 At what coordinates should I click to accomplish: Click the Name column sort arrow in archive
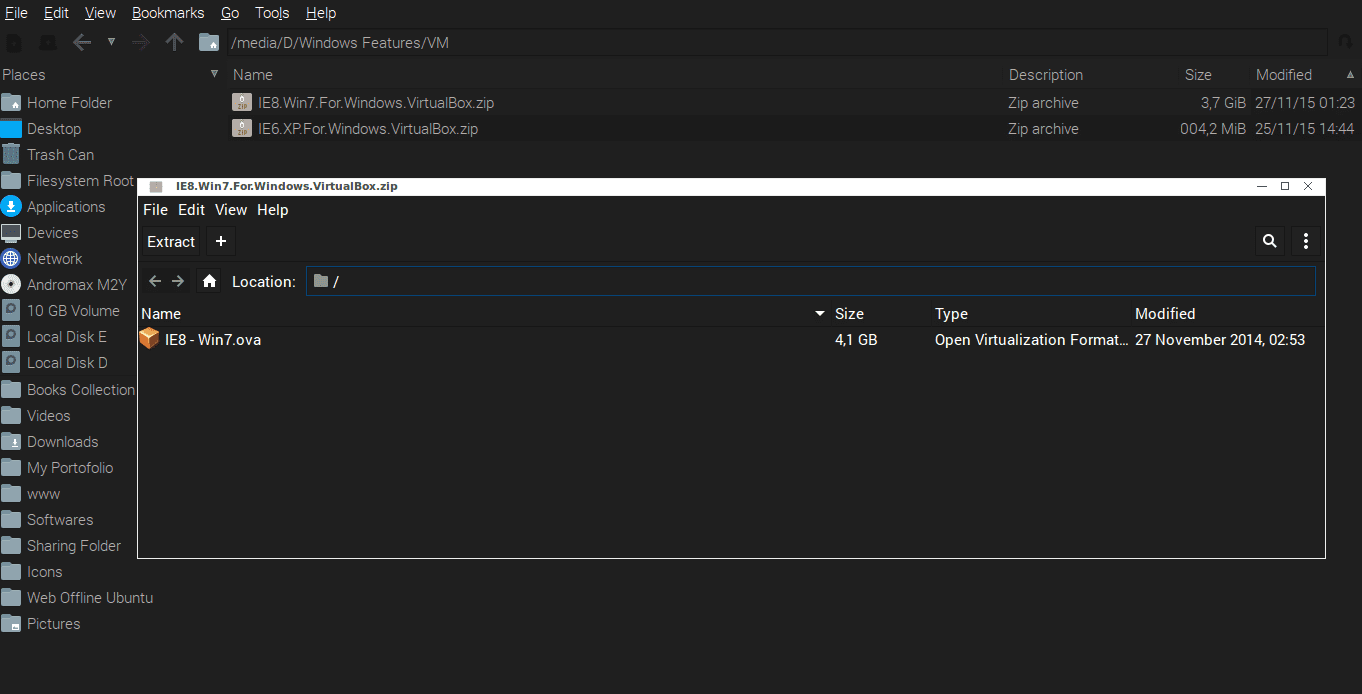click(x=820, y=314)
